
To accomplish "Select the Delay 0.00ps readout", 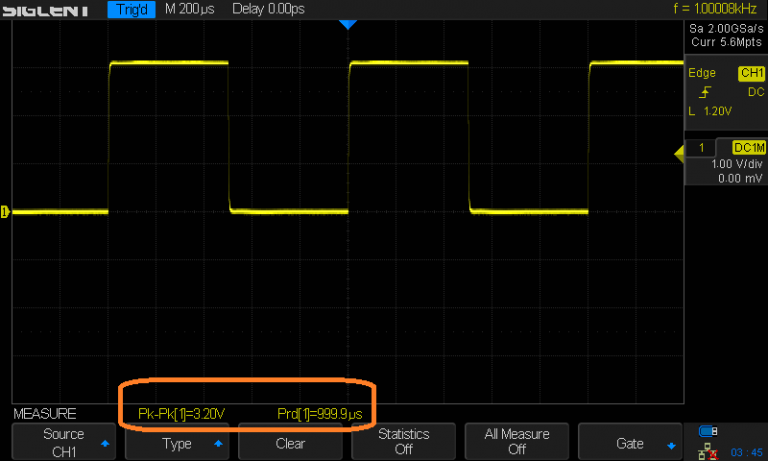I will tap(268, 9).
